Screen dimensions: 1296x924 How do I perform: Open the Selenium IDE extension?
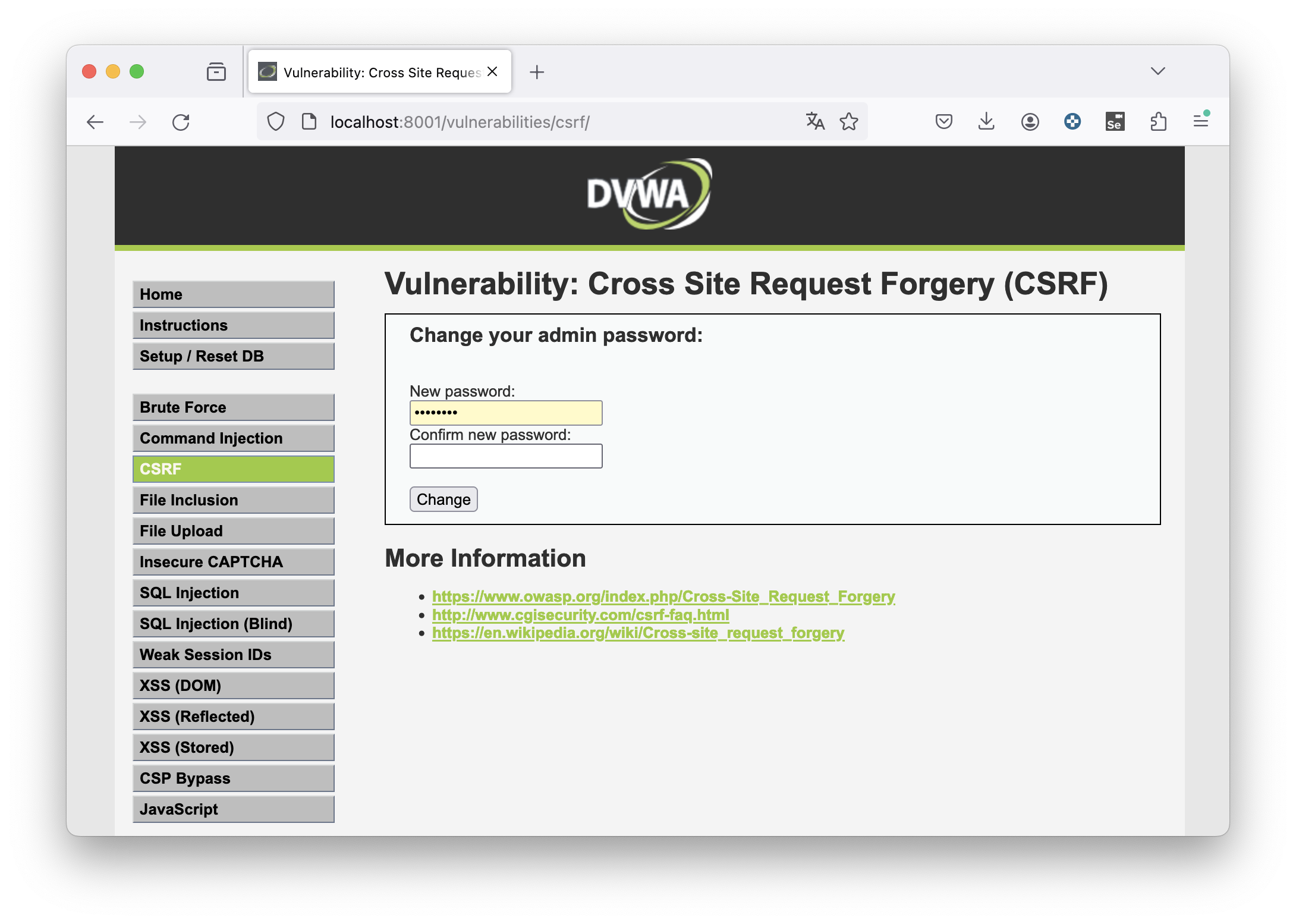(1115, 122)
